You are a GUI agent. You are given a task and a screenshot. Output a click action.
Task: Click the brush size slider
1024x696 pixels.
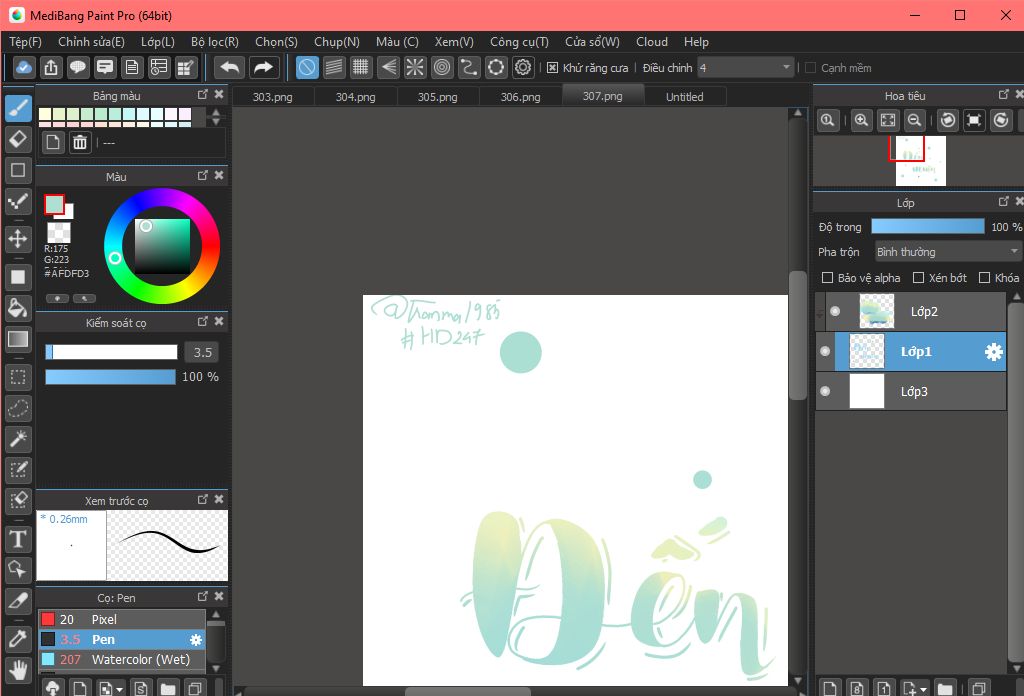click(111, 353)
